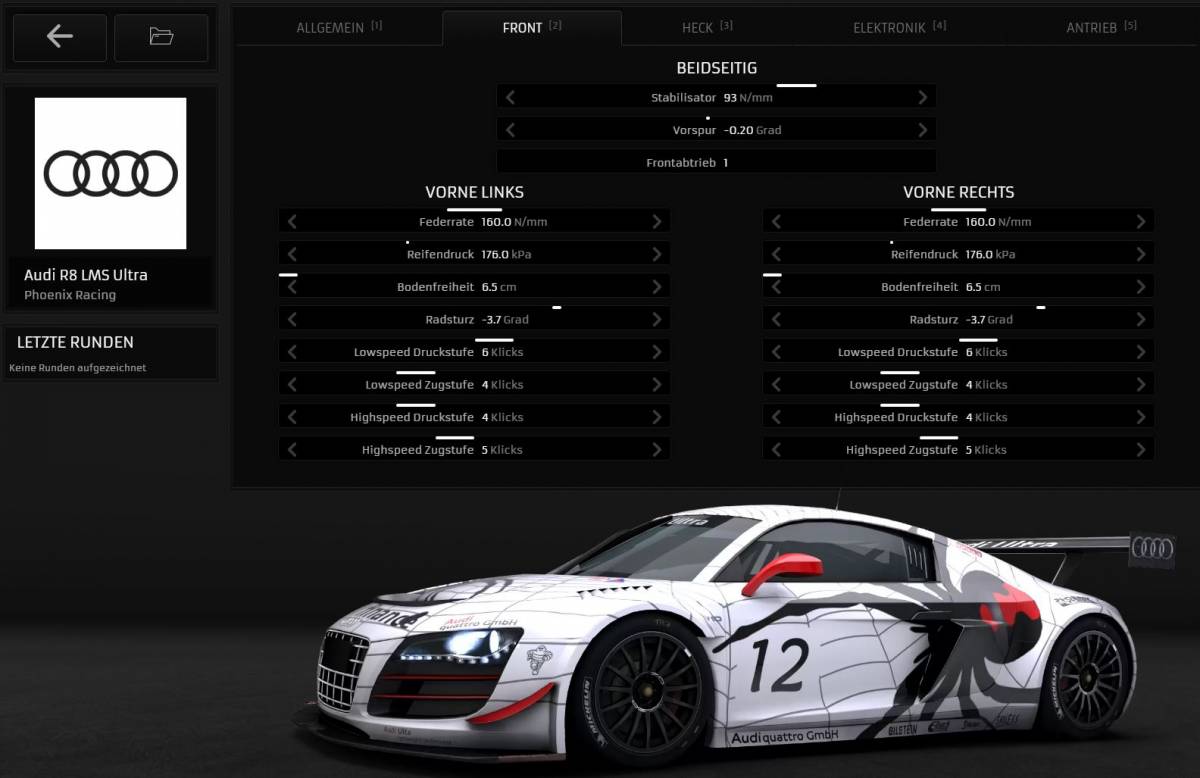Click the Frontabtrieb value field
1200x778 pixels.
[716, 162]
